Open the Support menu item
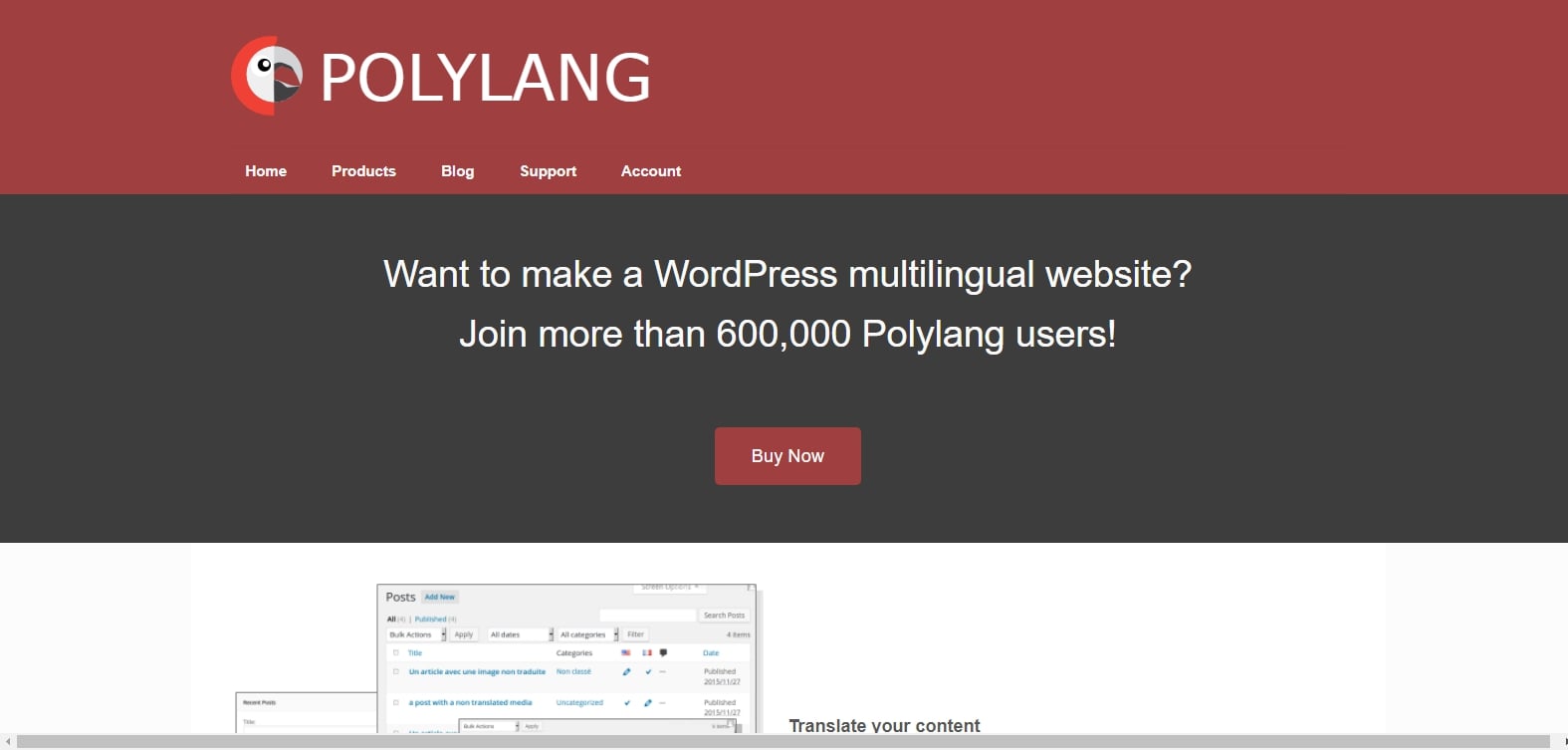 click(549, 171)
